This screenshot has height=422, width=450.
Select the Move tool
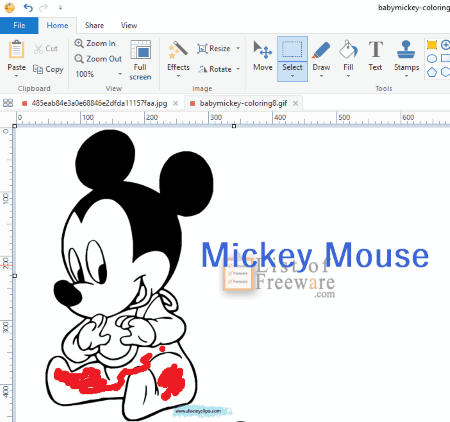[263, 56]
